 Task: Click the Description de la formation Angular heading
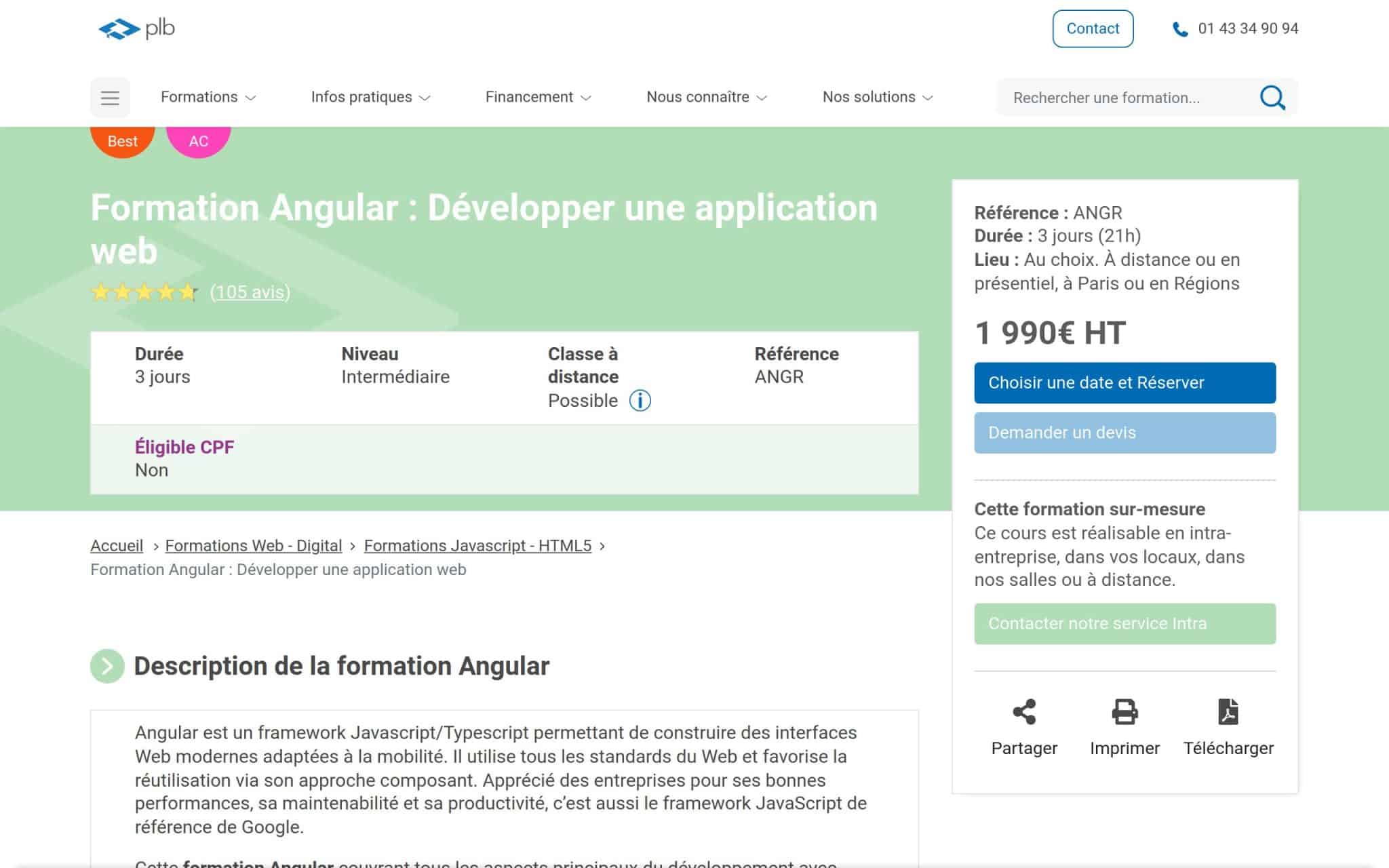[342, 666]
